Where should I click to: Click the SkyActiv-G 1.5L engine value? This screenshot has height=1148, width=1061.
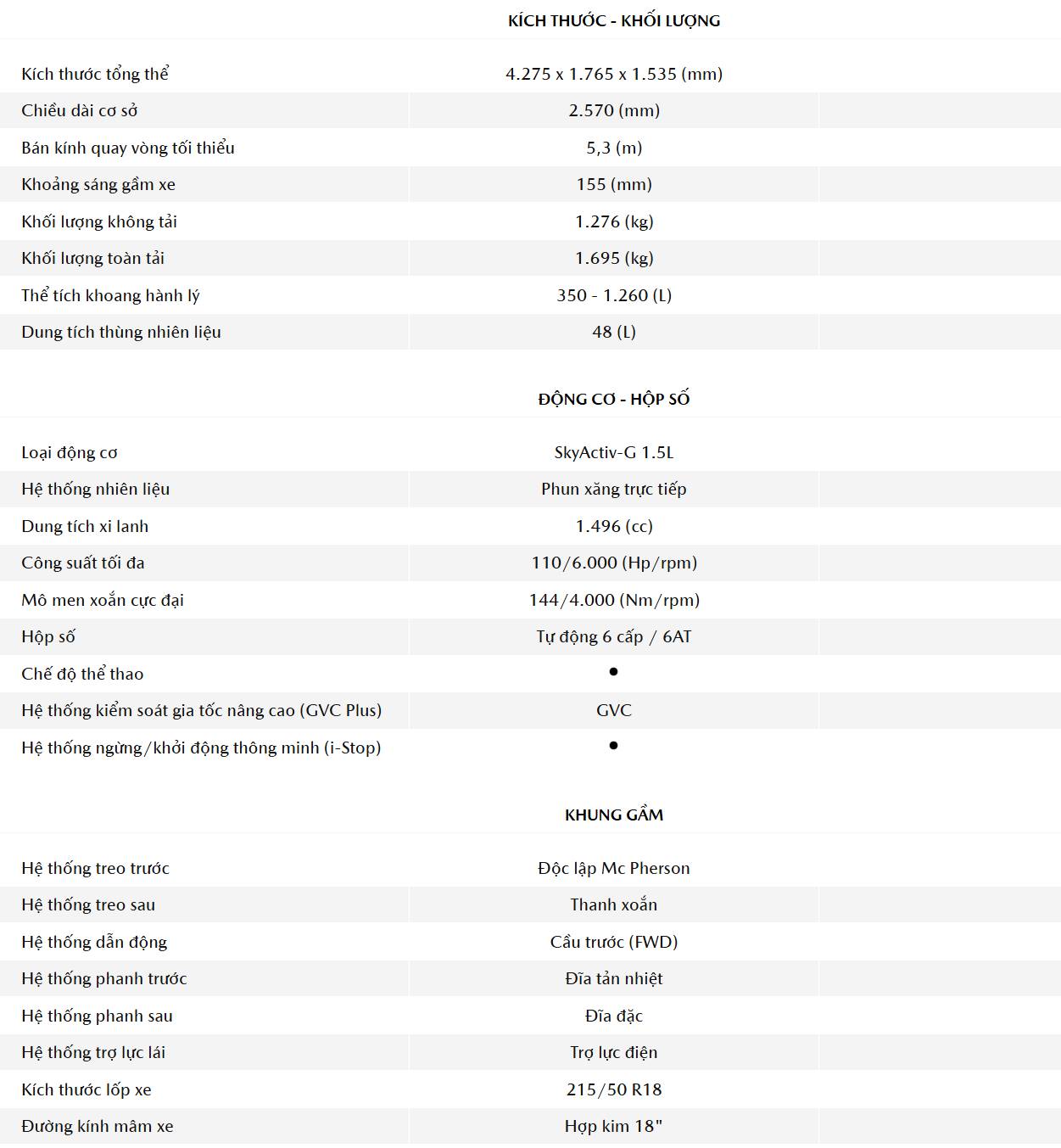pos(614,452)
